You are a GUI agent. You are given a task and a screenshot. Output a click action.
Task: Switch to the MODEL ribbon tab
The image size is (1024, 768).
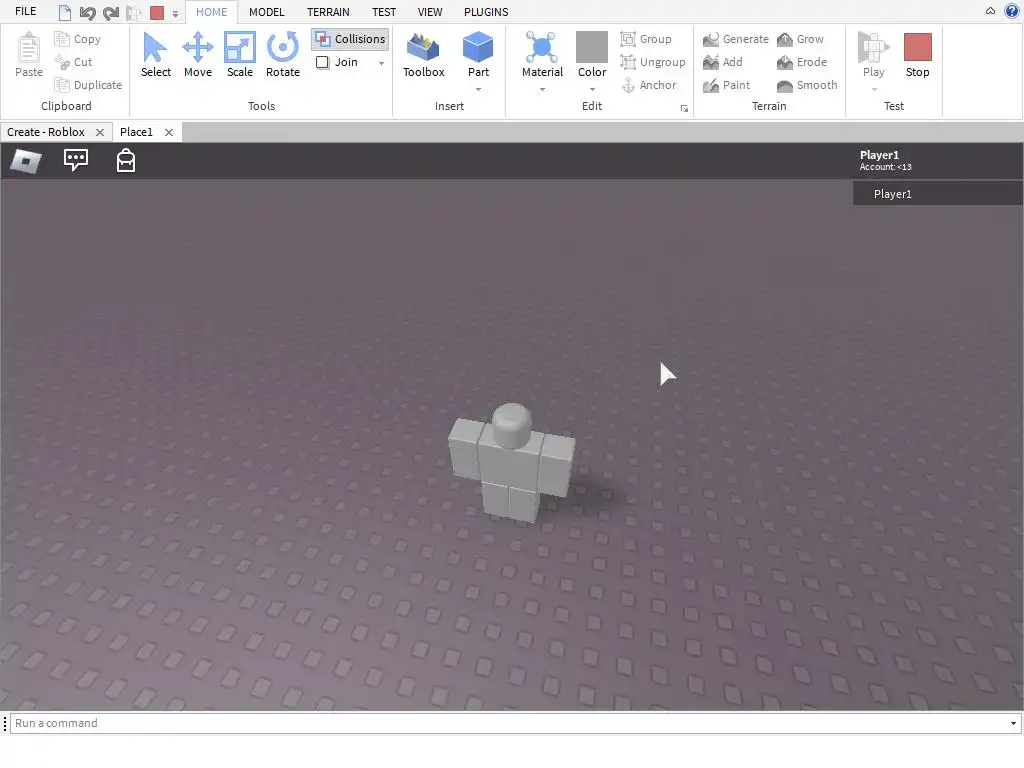(x=266, y=12)
